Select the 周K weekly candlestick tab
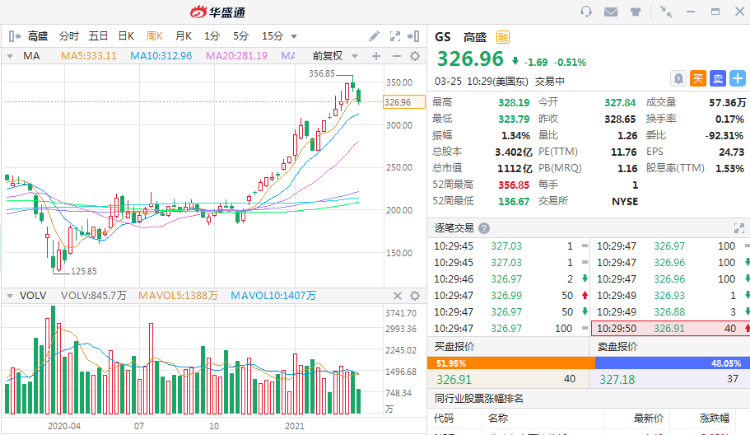Image resolution: width=750 pixels, height=435 pixels. (154, 36)
